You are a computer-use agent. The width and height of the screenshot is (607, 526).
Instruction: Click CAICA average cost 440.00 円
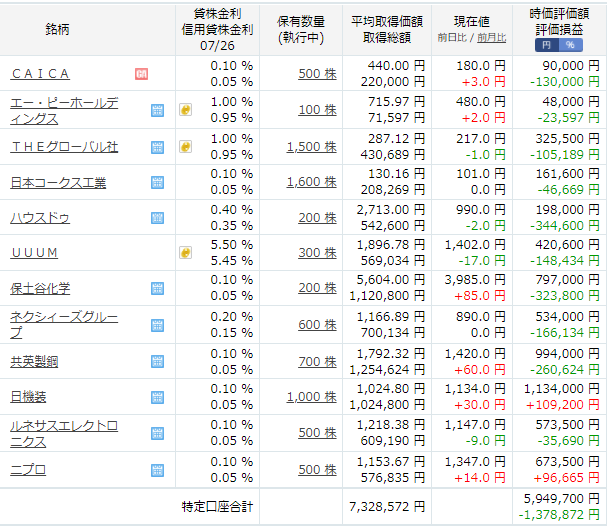click(396, 66)
